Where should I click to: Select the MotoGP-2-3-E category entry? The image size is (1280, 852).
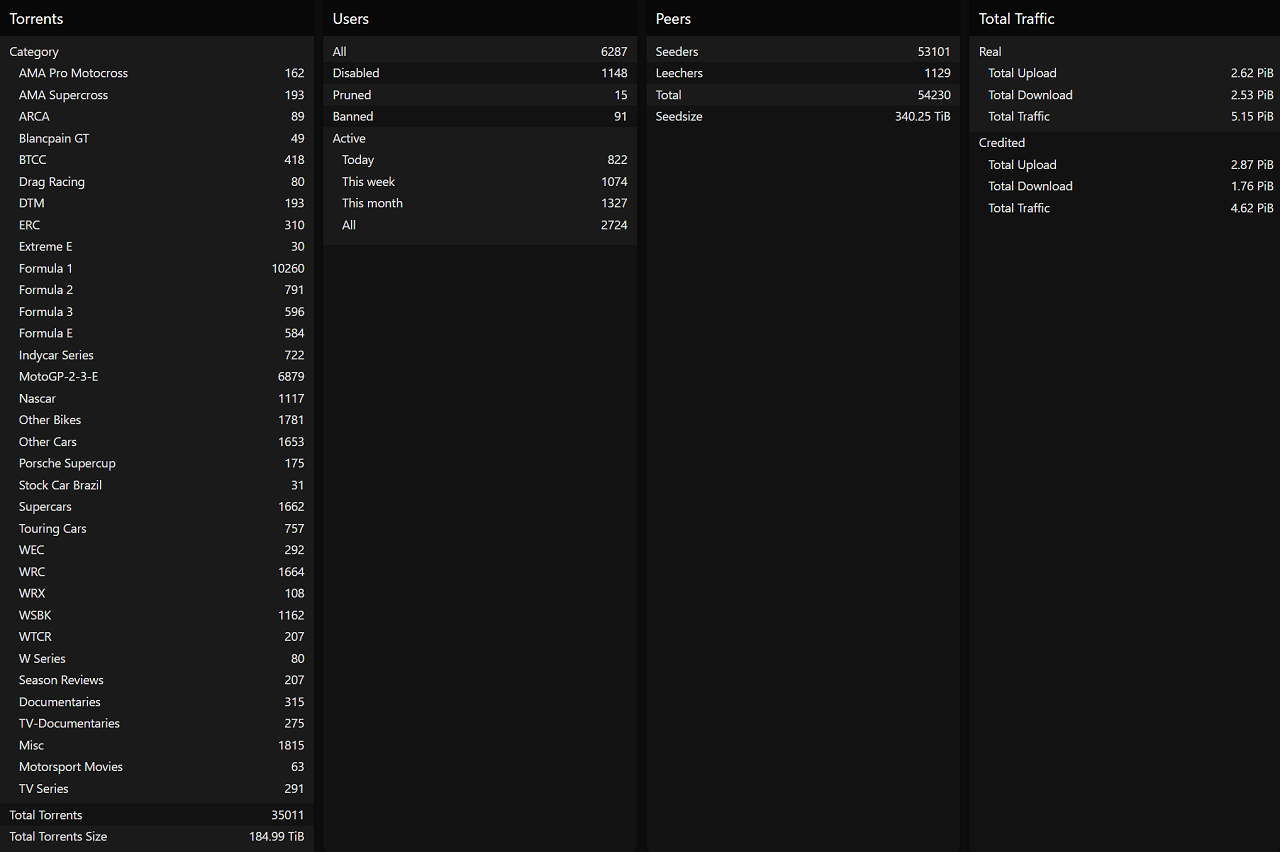(58, 377)
